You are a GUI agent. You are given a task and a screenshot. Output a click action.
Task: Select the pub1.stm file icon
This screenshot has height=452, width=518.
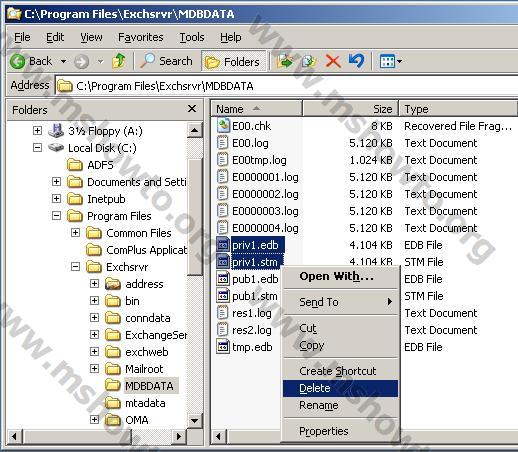coord(223,296)
